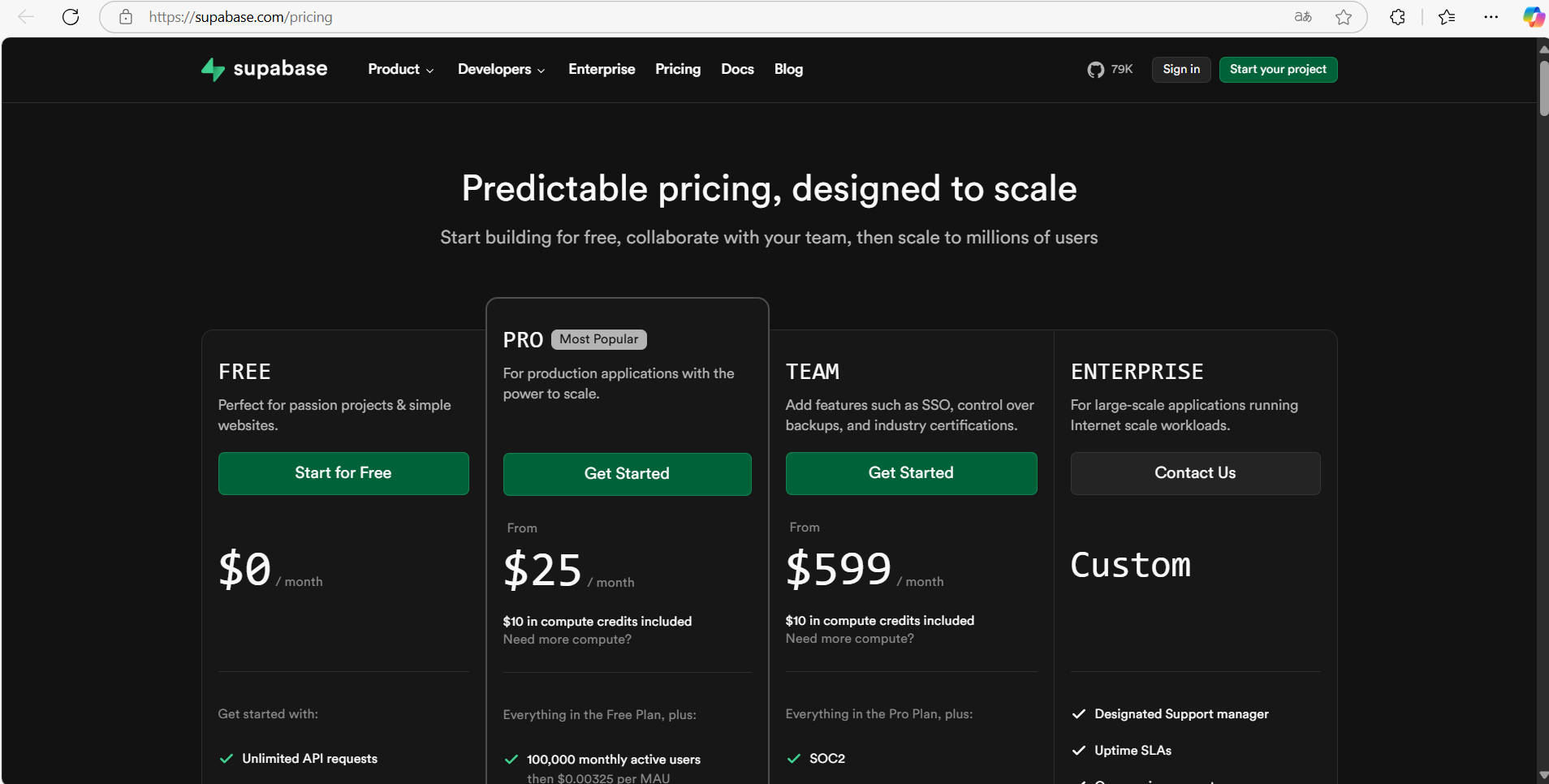The height and width of the screenshot is (784, 1549).
Task: Open the Enterprise nav item
Action: tap(602, 70)
